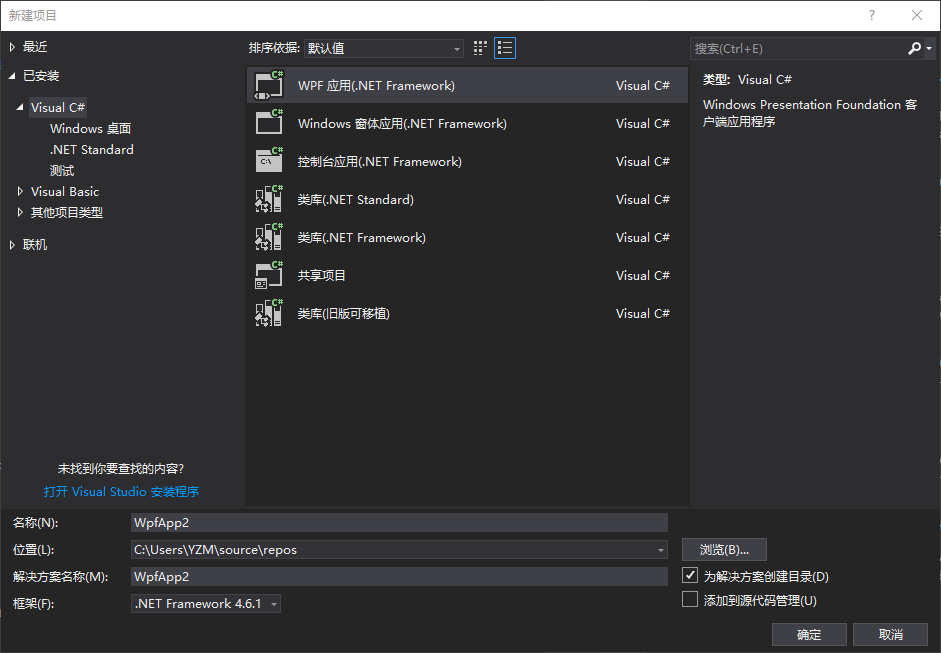Select WPF 应用(.NET Framework) template text
941x653 pixels.
[376, 85]
